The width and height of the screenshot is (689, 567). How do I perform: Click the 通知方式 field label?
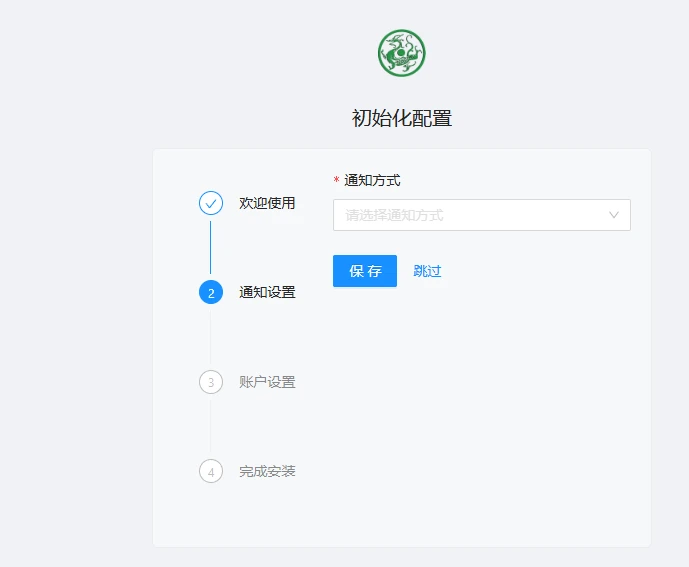point(372,180)
